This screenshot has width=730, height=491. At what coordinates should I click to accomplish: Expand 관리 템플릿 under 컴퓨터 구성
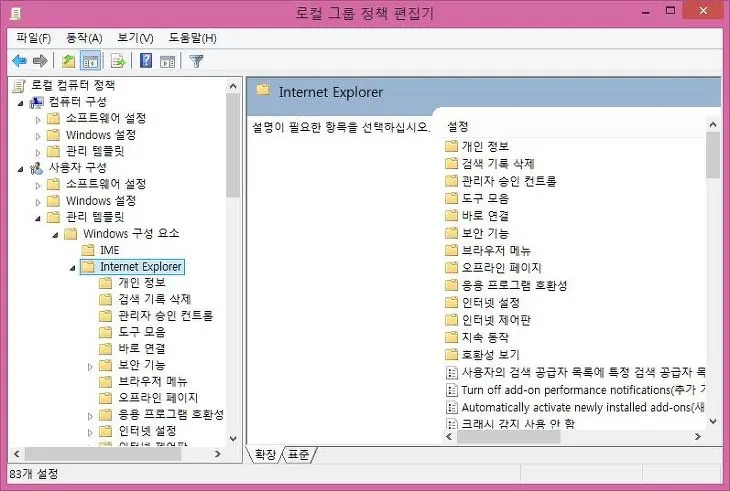(x=38, y=153)
